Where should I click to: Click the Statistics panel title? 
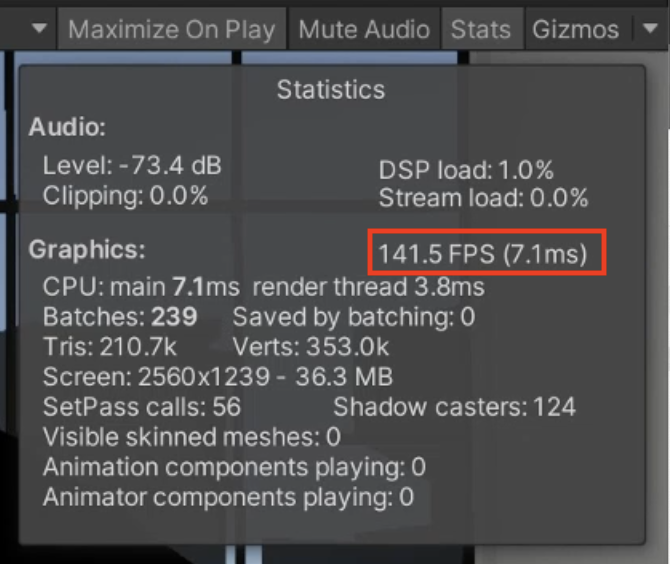click(331, 90)
